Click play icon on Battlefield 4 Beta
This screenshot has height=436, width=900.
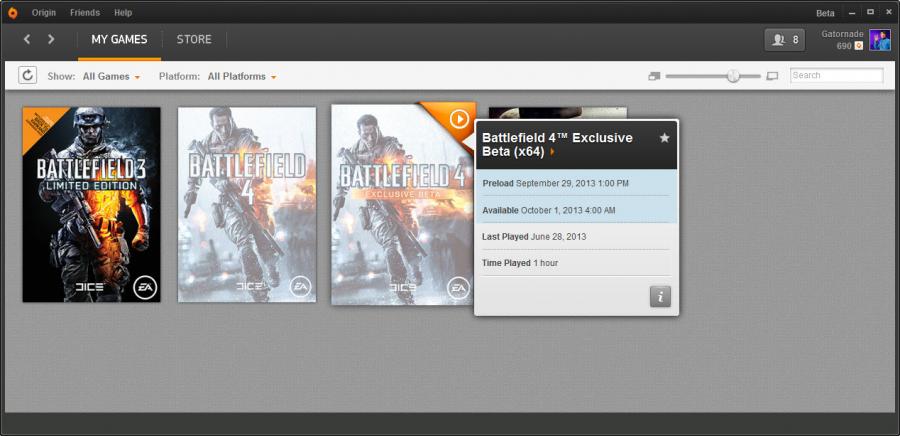[x=458, y=119]
